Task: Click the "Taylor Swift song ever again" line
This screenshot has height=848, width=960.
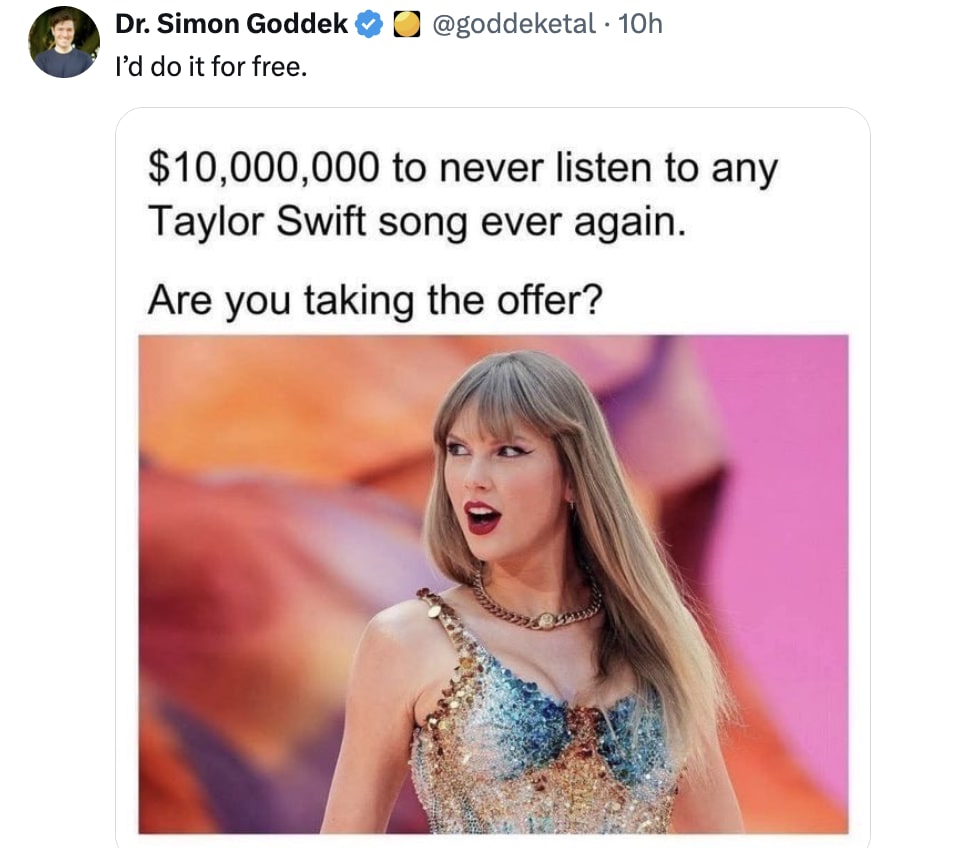Action: 416,221
